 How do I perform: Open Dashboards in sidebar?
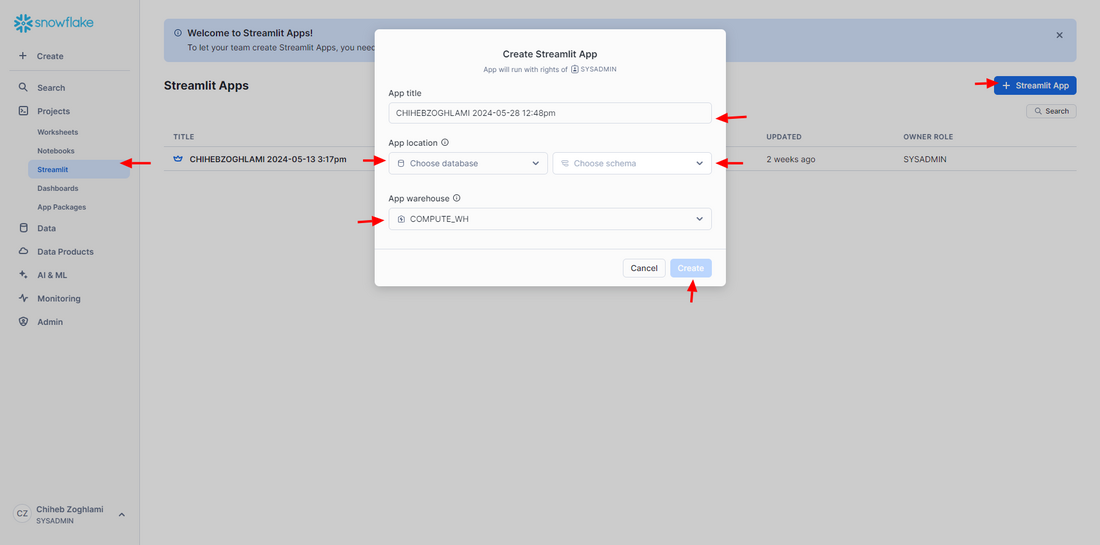(x=58, y=188)
